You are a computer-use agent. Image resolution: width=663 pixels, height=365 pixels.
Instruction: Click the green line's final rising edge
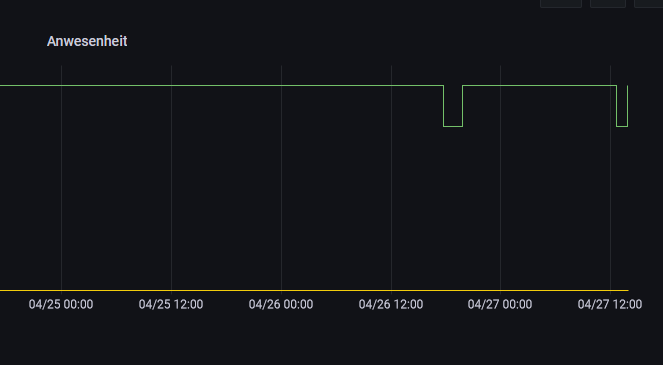click(x=627, y=106)
